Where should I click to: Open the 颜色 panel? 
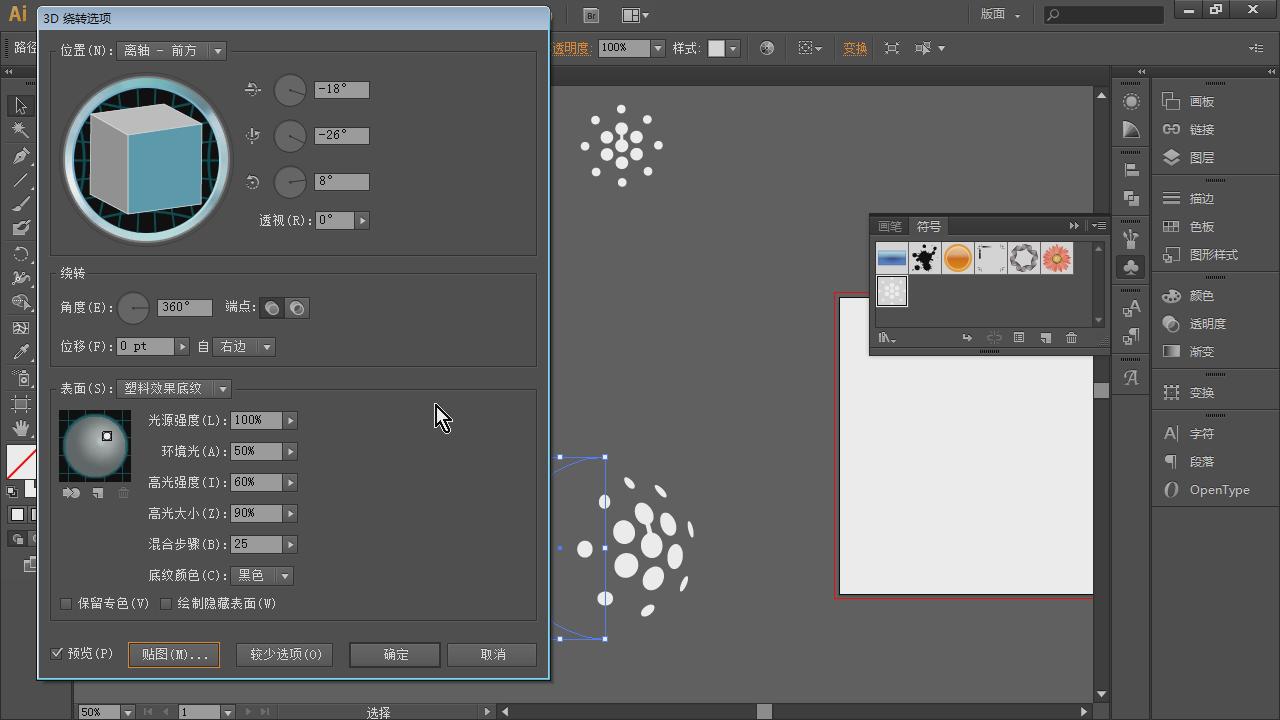click(1190, 295)
